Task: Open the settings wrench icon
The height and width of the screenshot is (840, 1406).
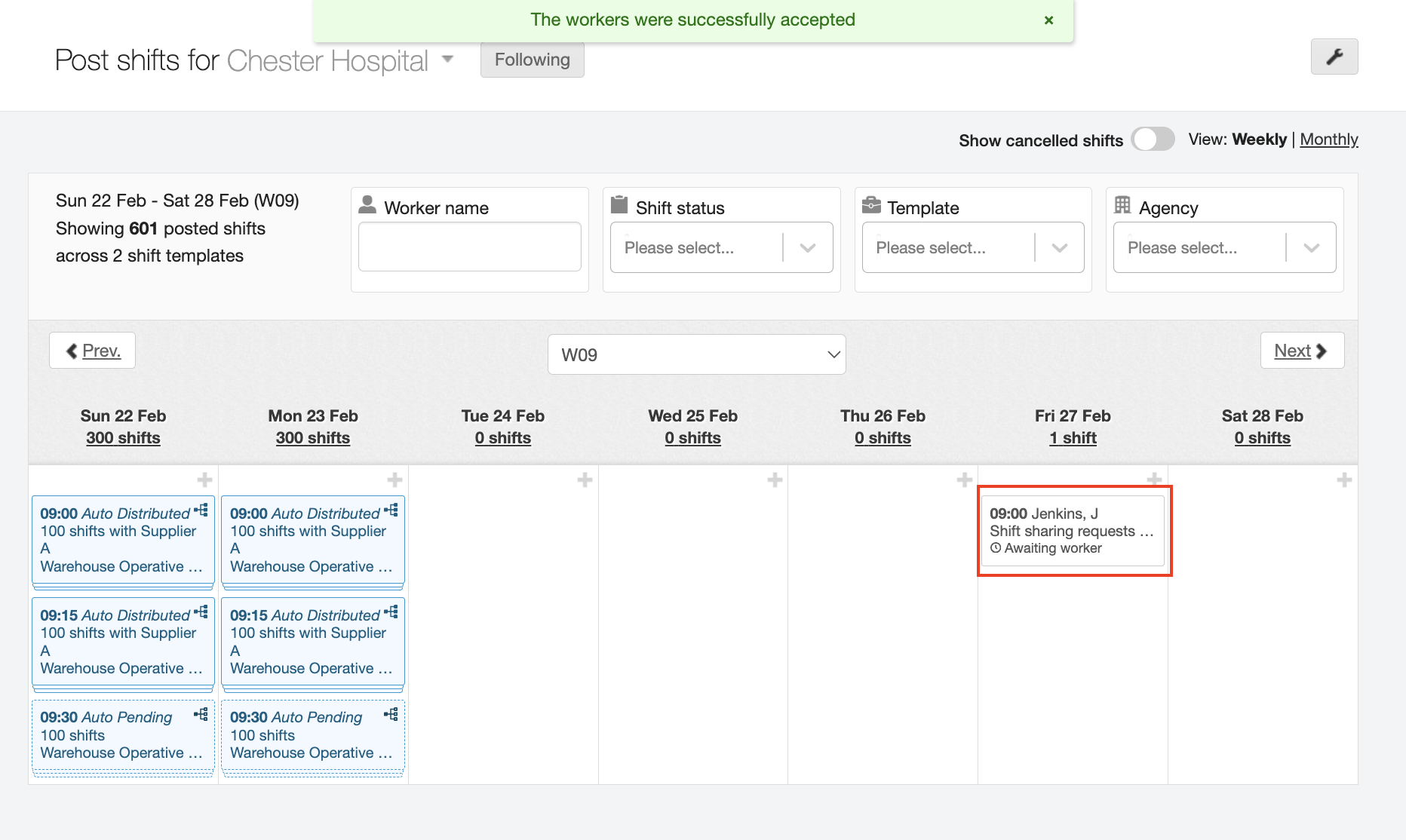Action: pos(1334,57)
